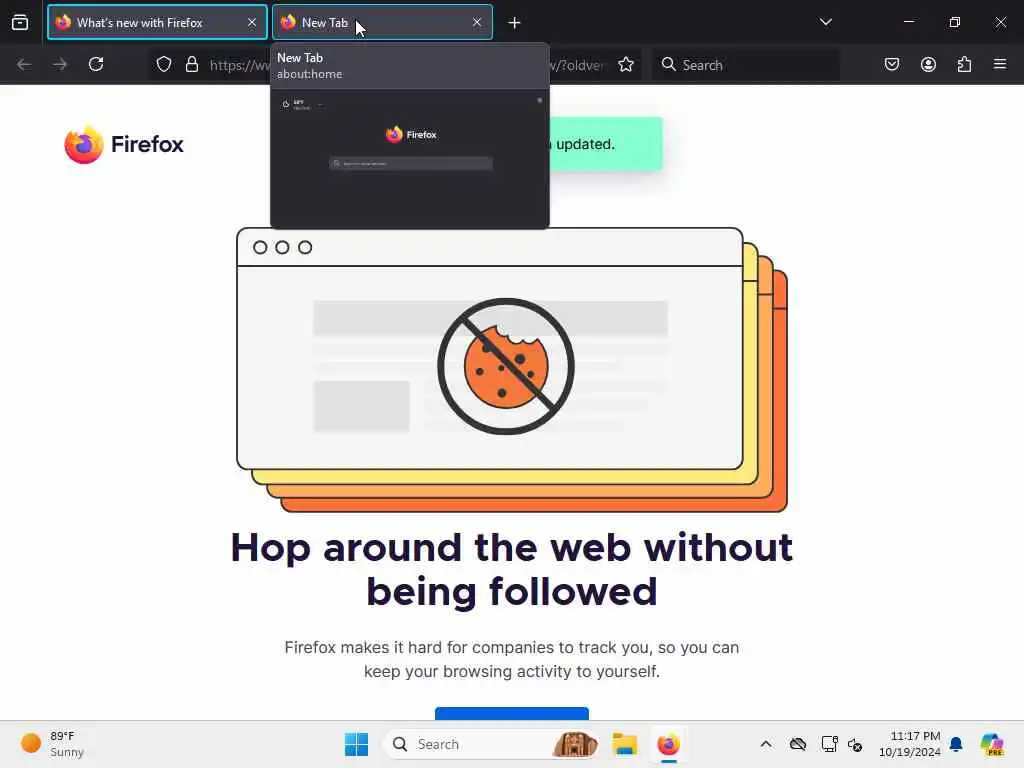Save the page to Pocket
The width and height of the screenshot is (1024, 768).
coord(892,64)
